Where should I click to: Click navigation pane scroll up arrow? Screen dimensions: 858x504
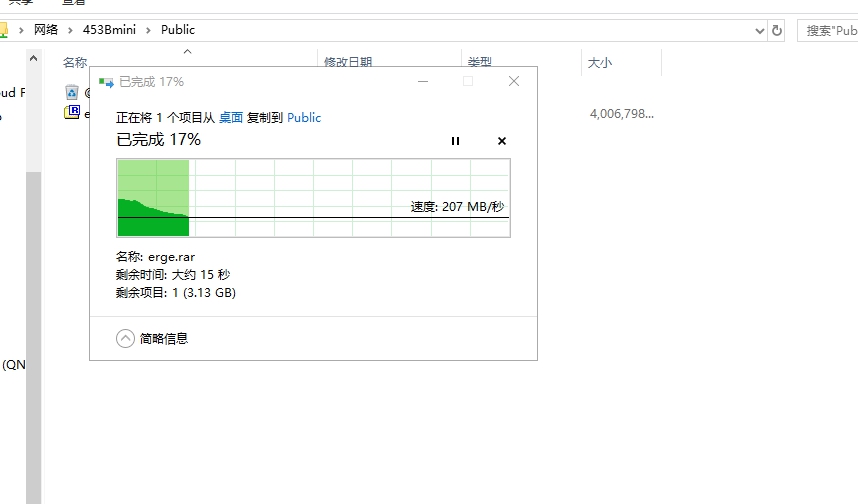point(33,58)
